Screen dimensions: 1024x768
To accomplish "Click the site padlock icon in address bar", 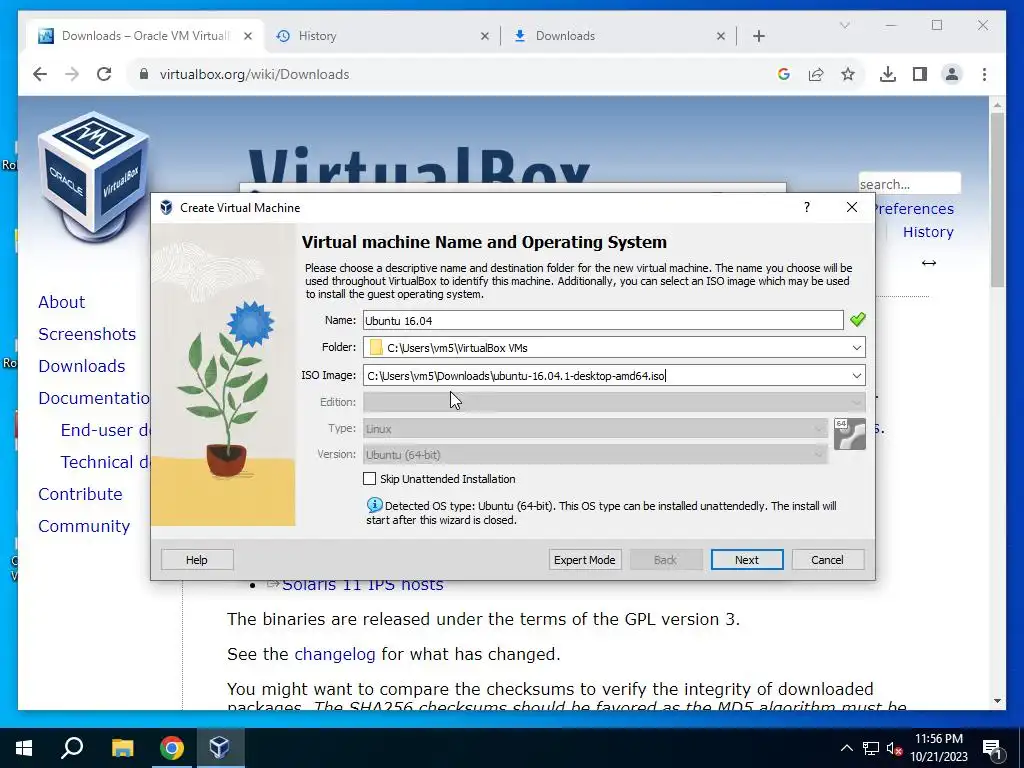I will coord(144,74).
